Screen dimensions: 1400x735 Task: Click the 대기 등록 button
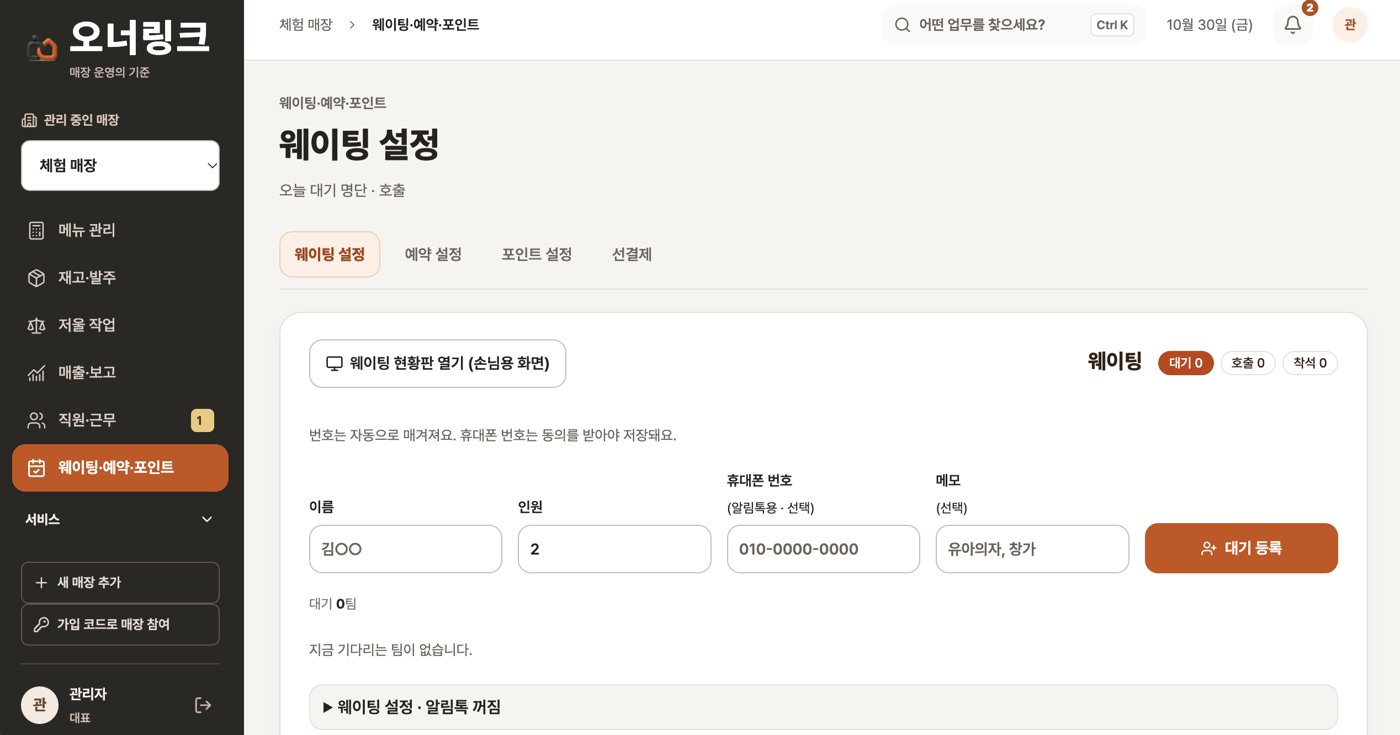click(1241, 548)
